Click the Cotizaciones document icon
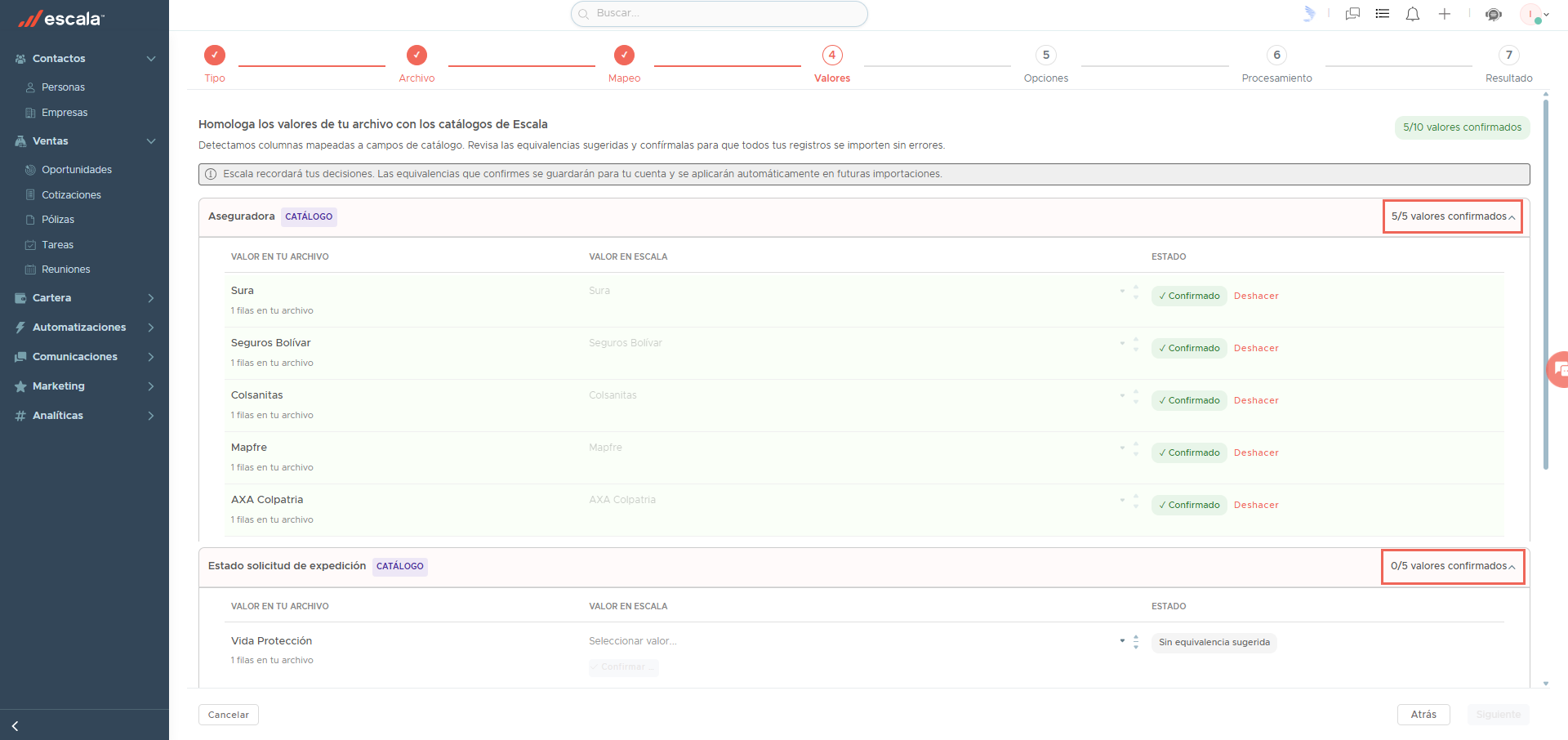Viewport: 1568px width, 740px height. point(30,195)
